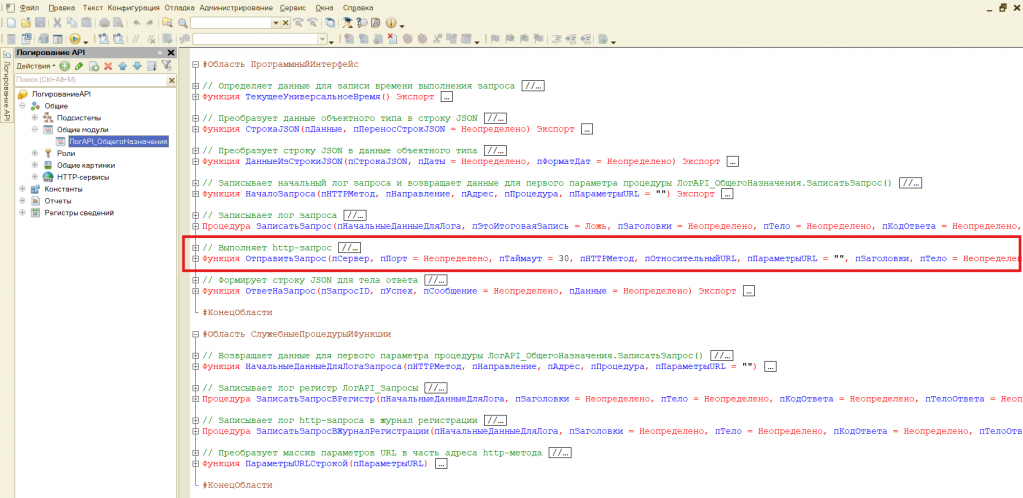Click the function name ЗаписатьЗапросВРегистр

(x=317, y=399)
